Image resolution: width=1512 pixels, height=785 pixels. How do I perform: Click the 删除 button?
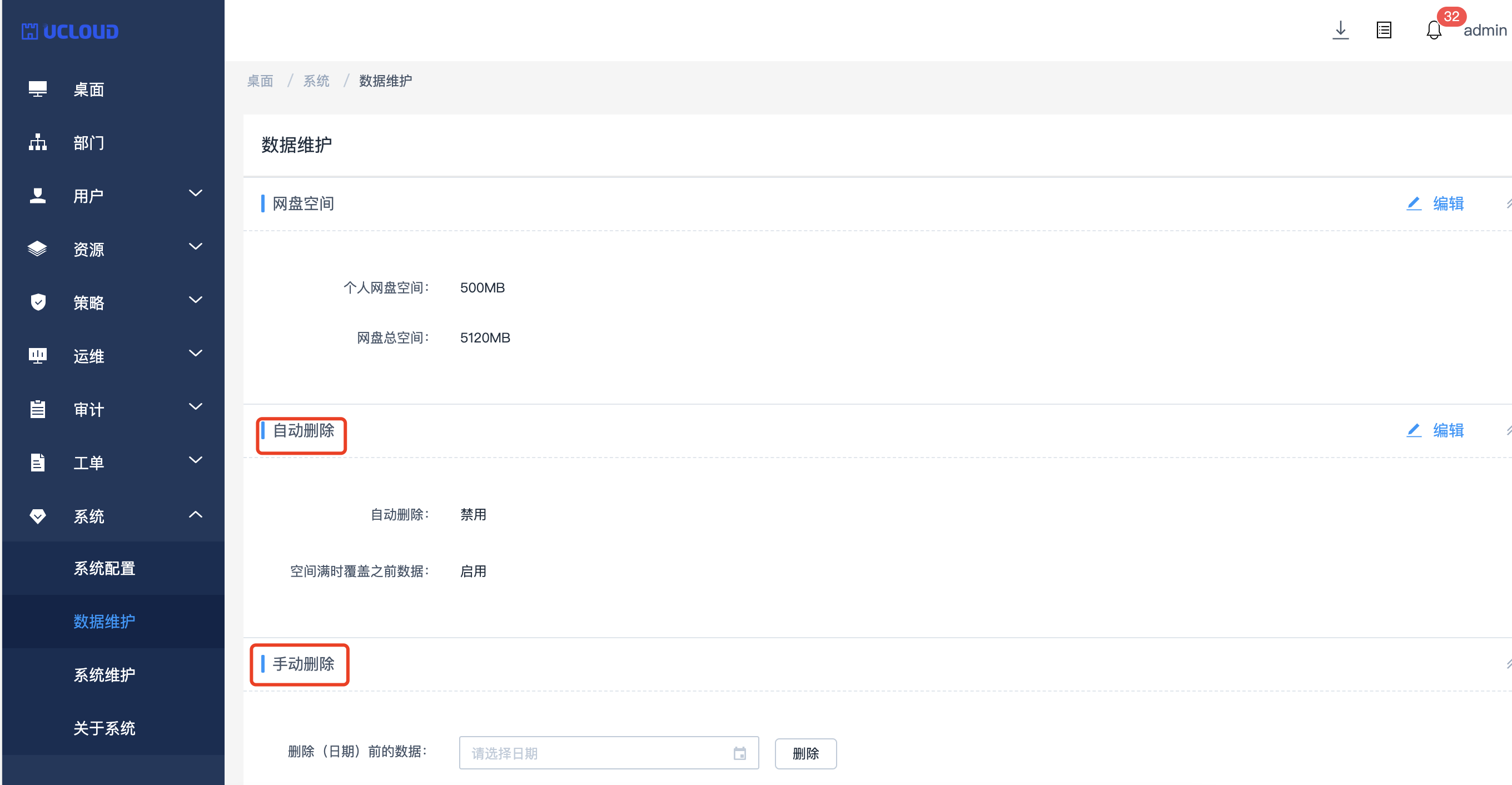(x=805, y=753)
